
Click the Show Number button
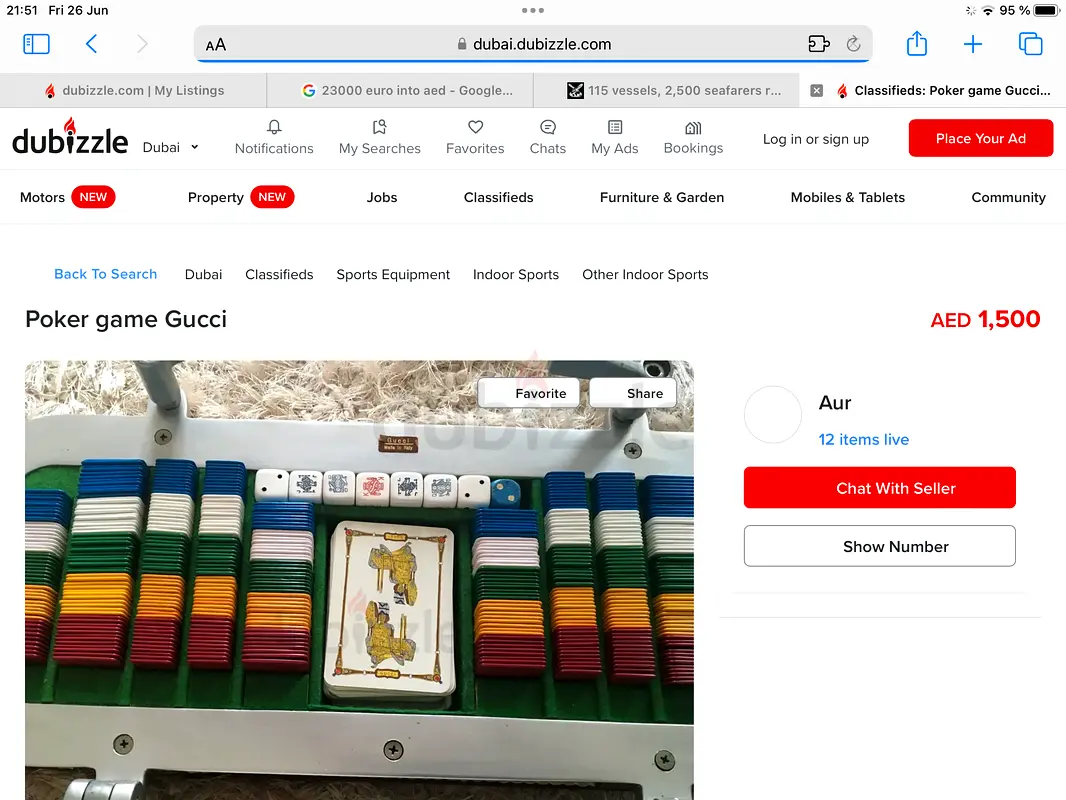[x=880, y=546]
